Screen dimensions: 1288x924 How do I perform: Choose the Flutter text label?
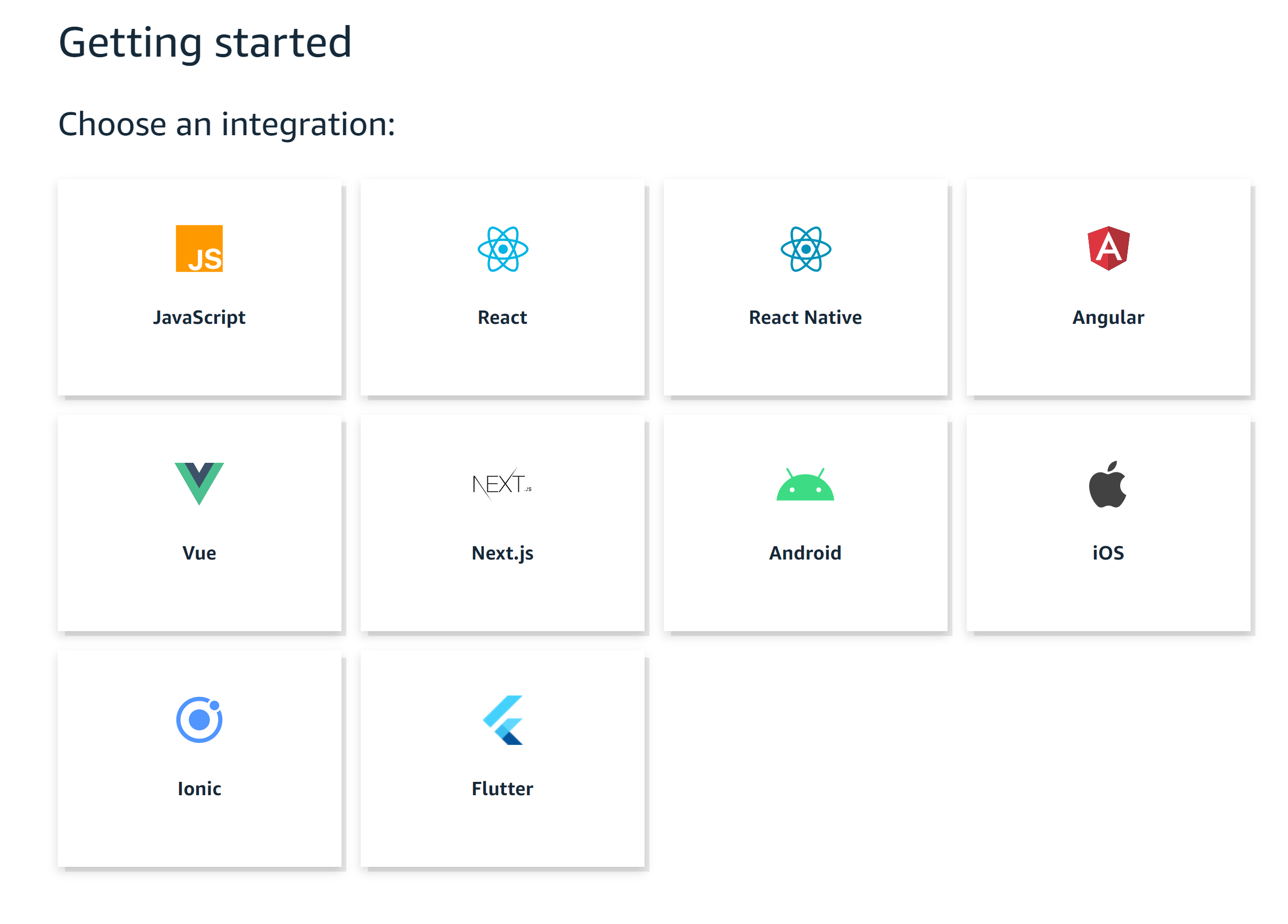pyautogui.click(x=502, y=788)
